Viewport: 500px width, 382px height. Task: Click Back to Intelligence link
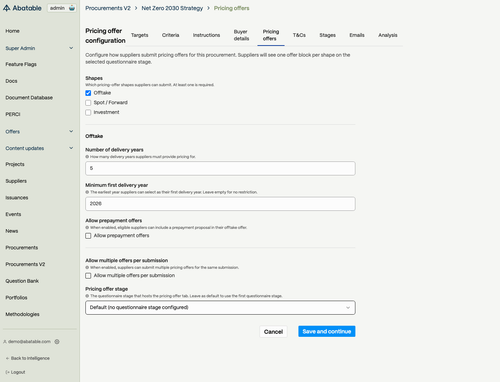point(28,358)
